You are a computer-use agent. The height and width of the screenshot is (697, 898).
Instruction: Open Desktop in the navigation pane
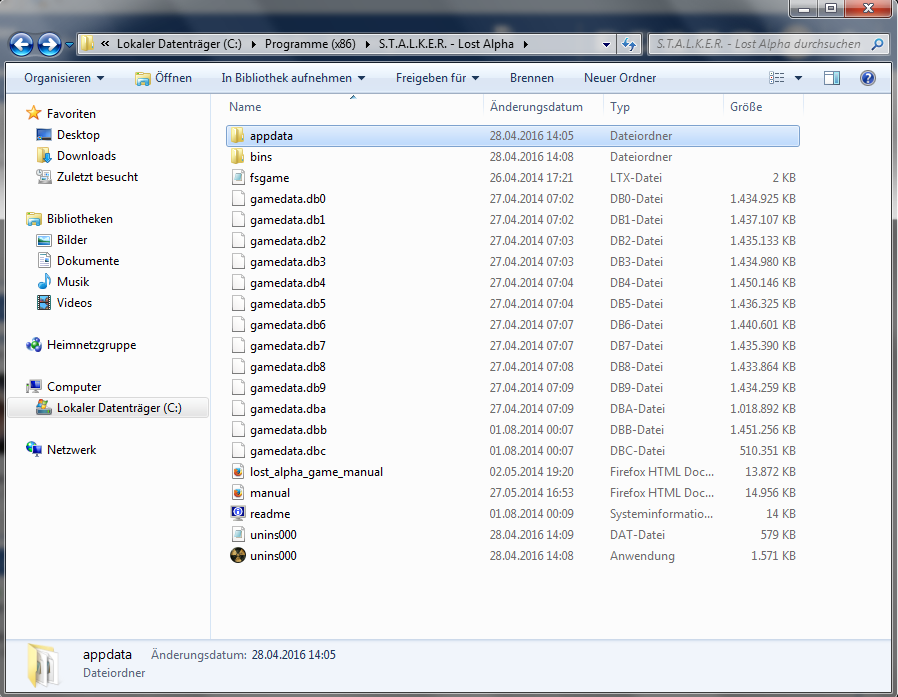[78, 135]
